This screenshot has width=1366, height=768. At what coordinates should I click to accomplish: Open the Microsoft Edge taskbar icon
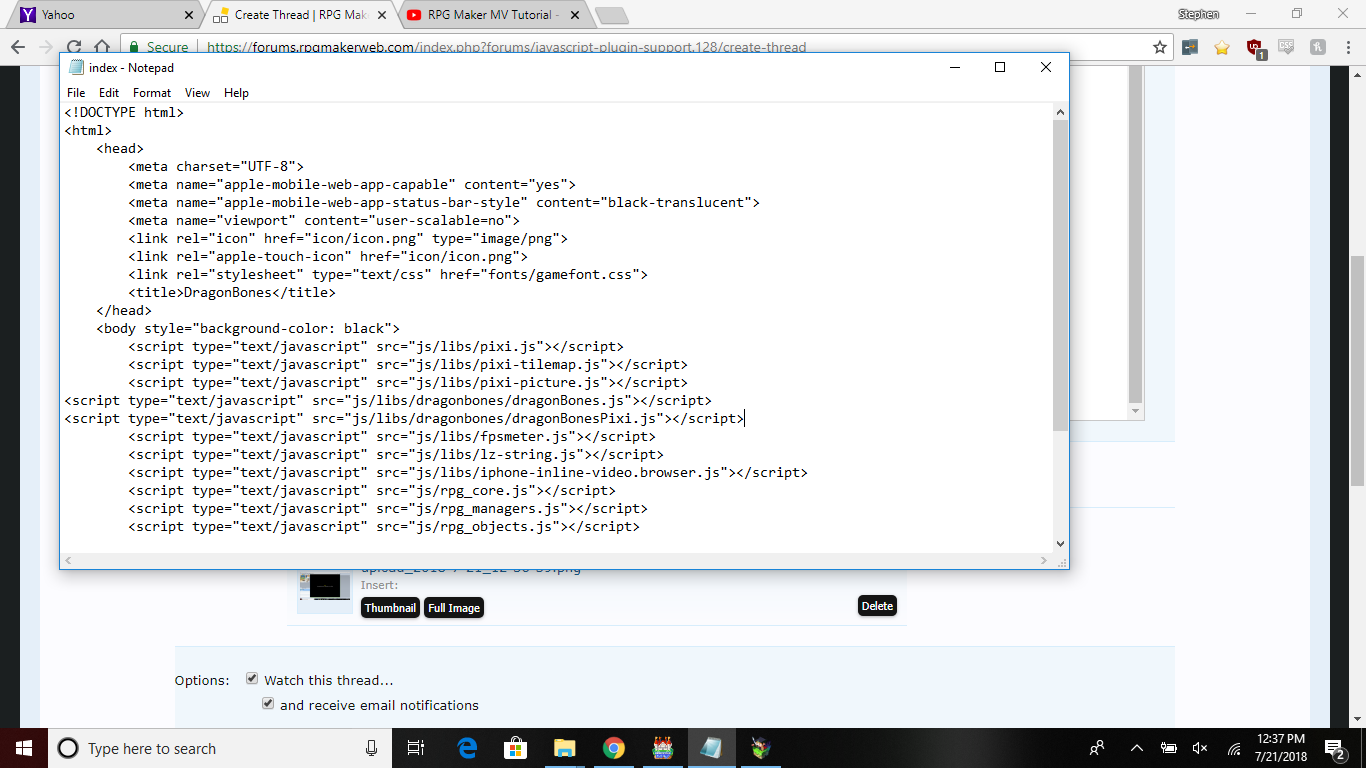tap(467, 748)
